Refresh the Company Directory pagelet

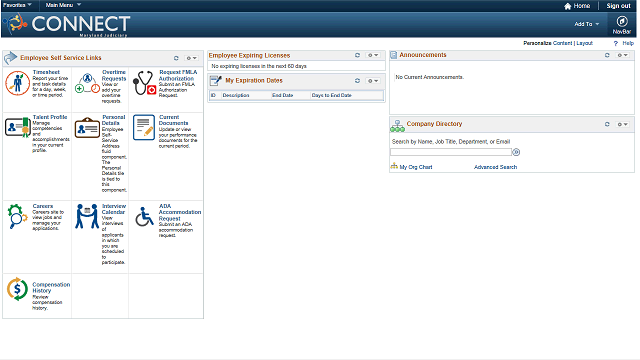(607, 124)
